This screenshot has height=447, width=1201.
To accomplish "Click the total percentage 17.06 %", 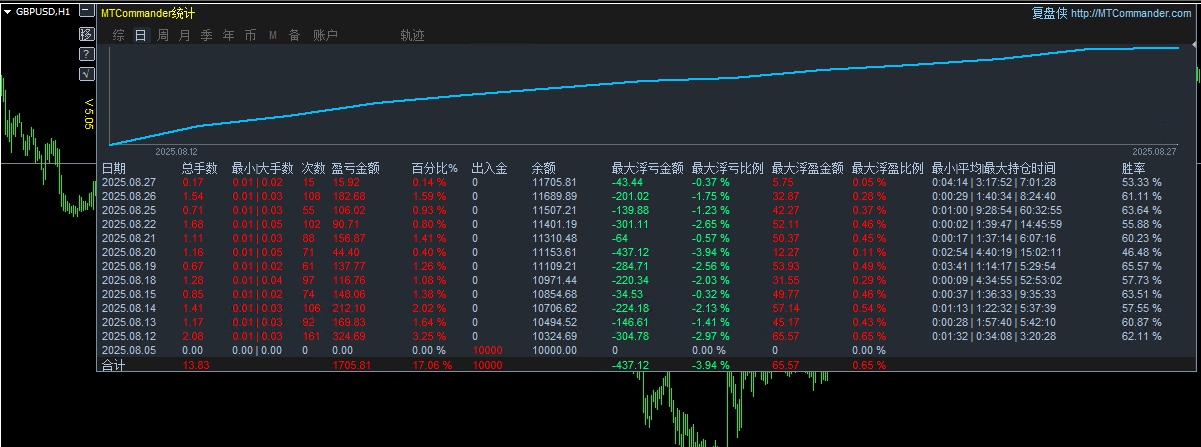I will coord(432,366).
